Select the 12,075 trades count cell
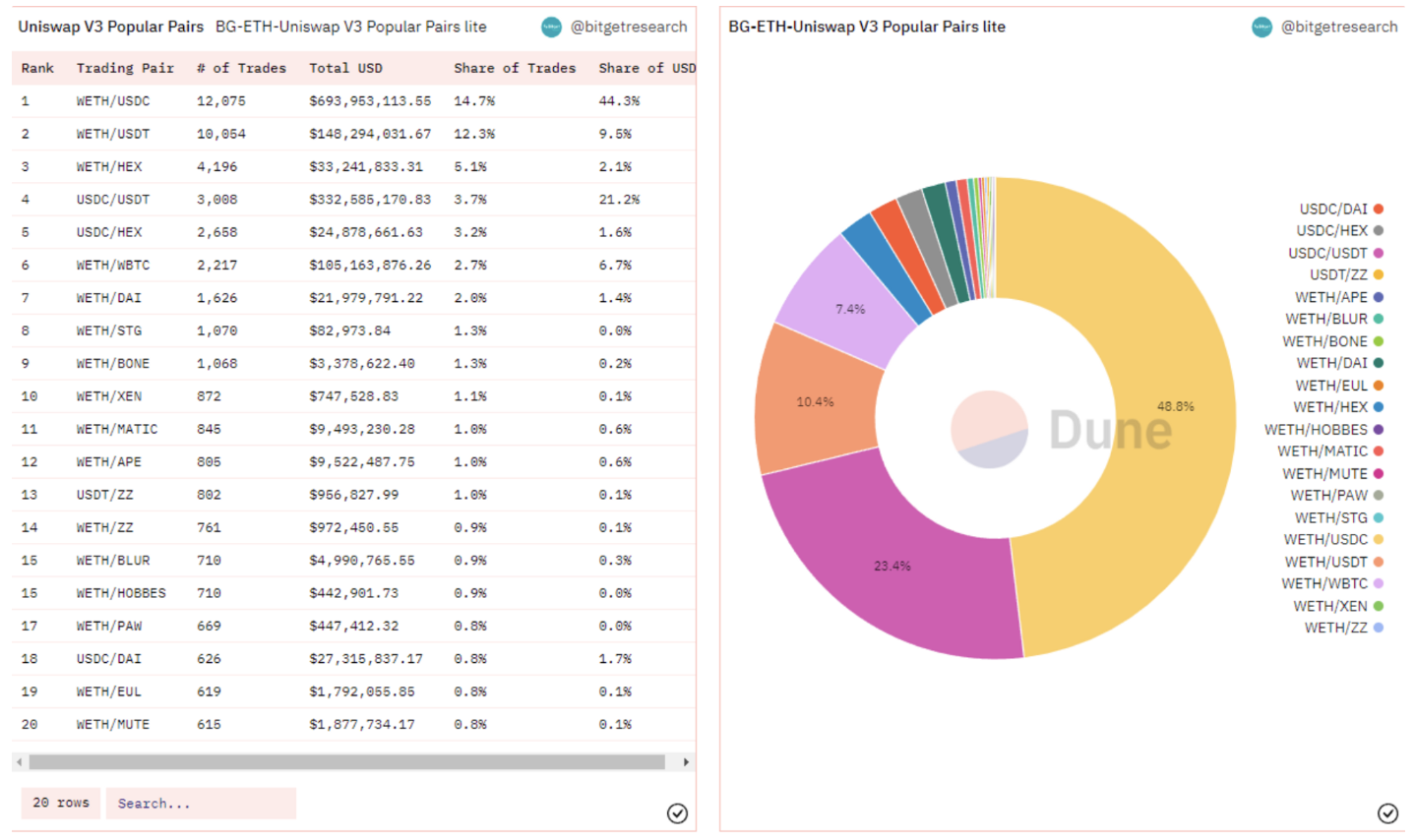This screenshot has height=840, width=1415. [x=221, y=101]
